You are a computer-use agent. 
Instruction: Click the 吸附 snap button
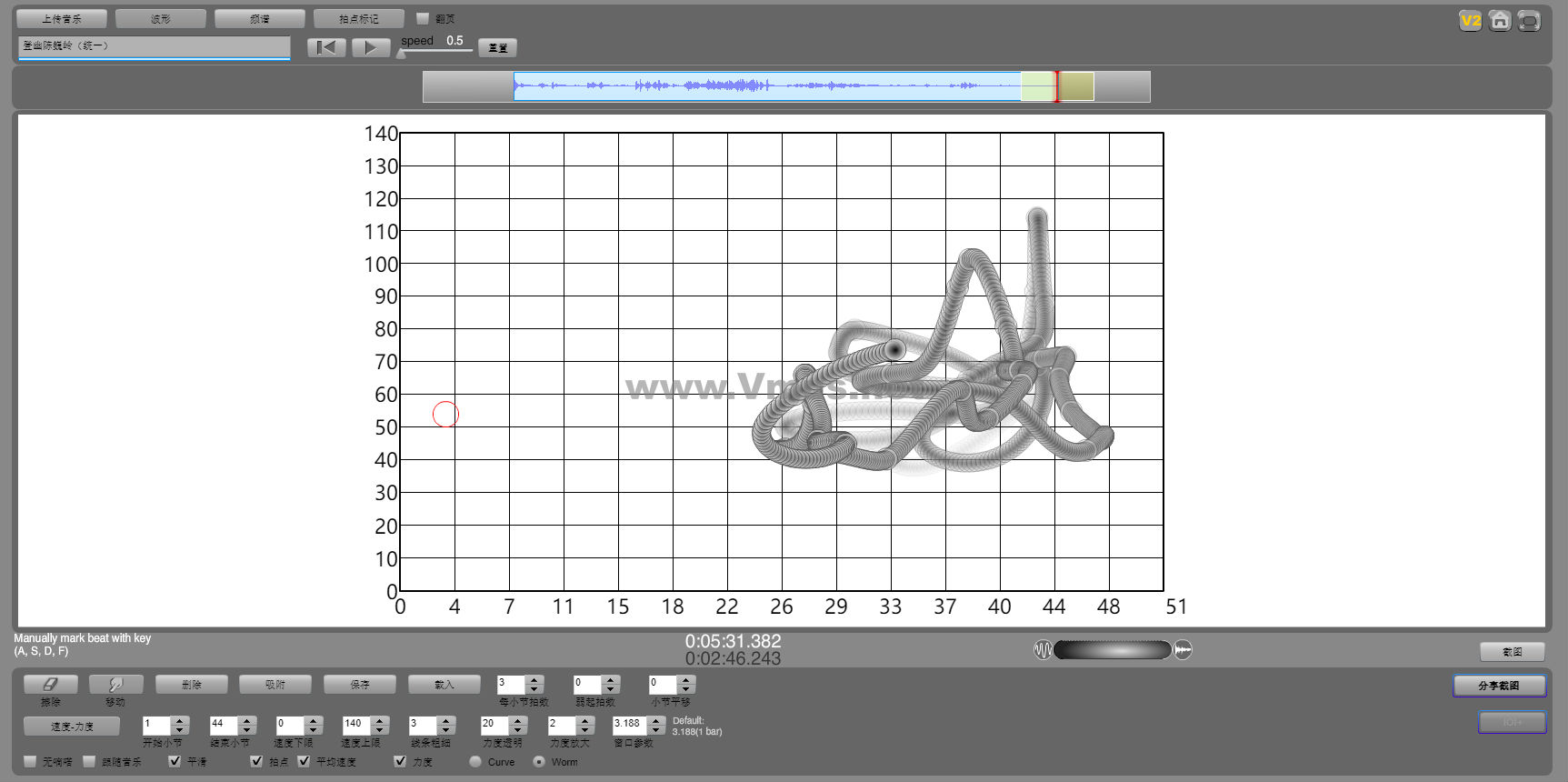pos(275,684)
